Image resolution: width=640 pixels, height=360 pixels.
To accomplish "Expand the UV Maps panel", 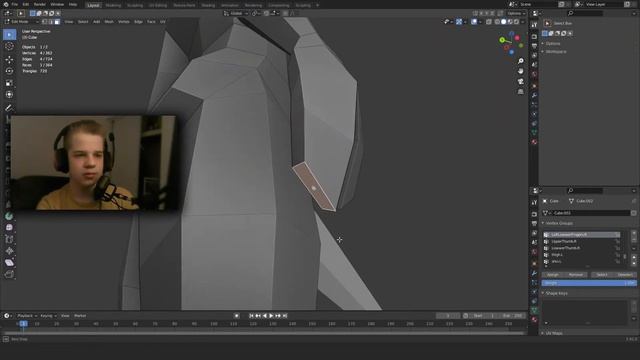I will [x=553, y=333].
